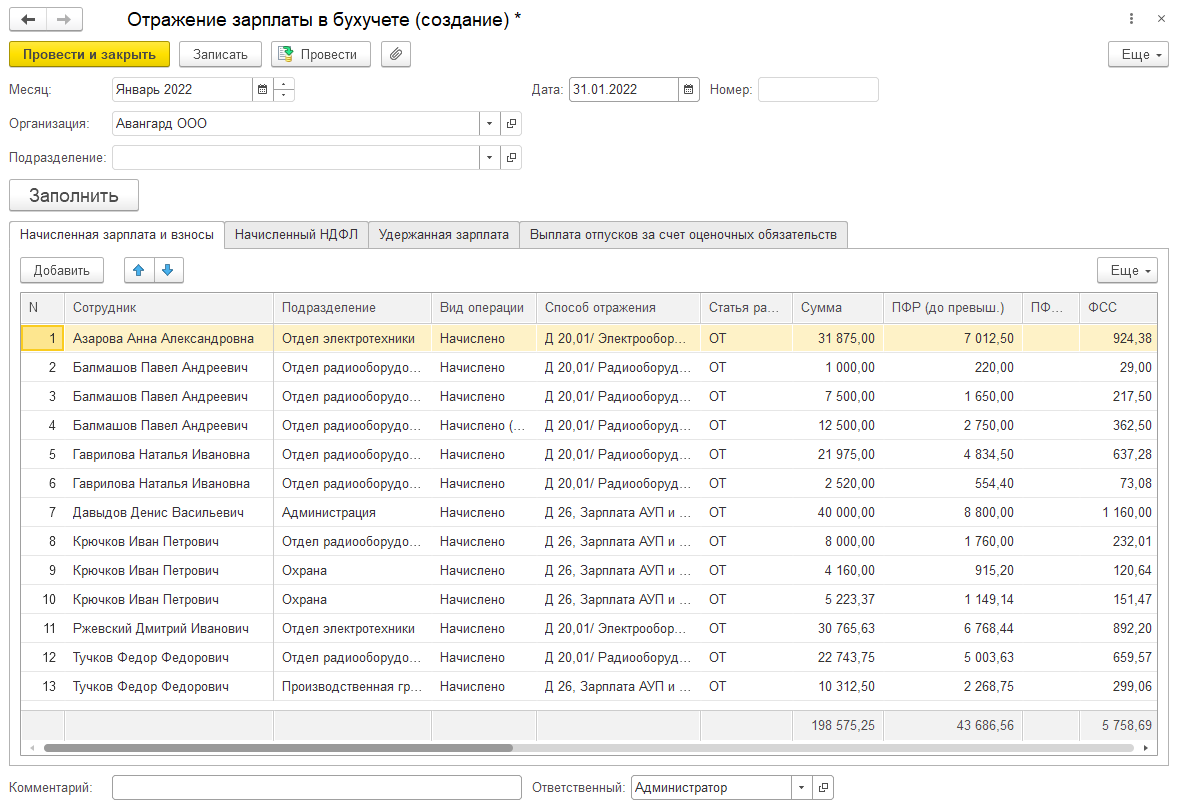The height and width of the screenshot is (810, 1180).
Task: Click into the Комментарий text field
Action: tap(316, 788)
